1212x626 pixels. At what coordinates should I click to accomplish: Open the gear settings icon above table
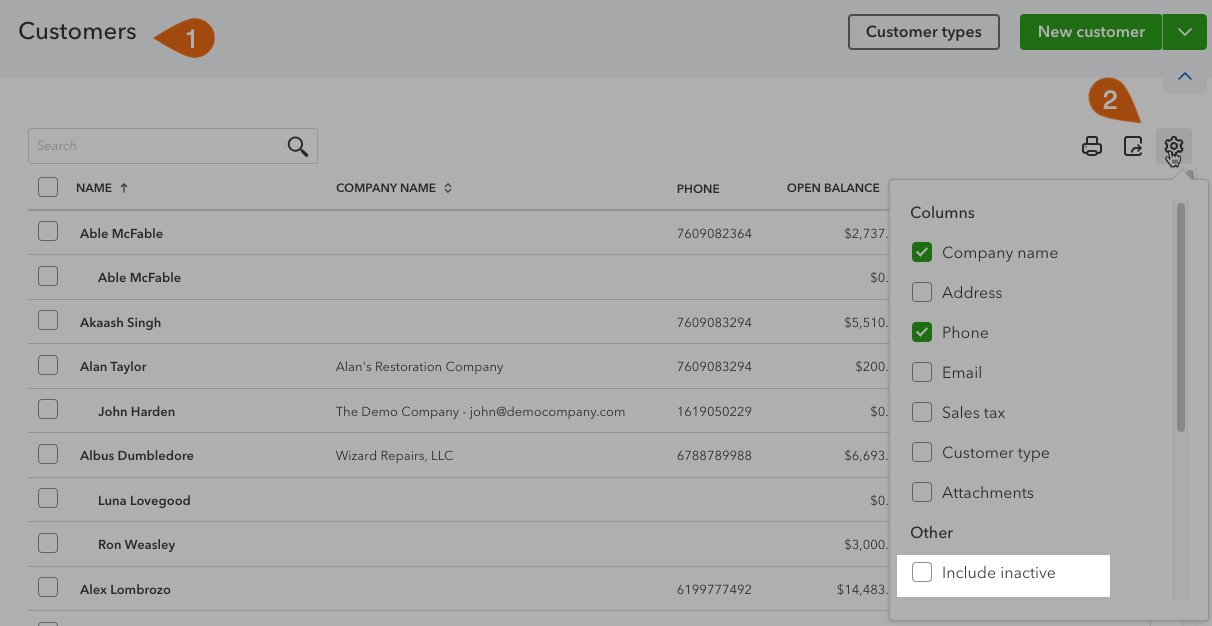[x=1173, y=147]
